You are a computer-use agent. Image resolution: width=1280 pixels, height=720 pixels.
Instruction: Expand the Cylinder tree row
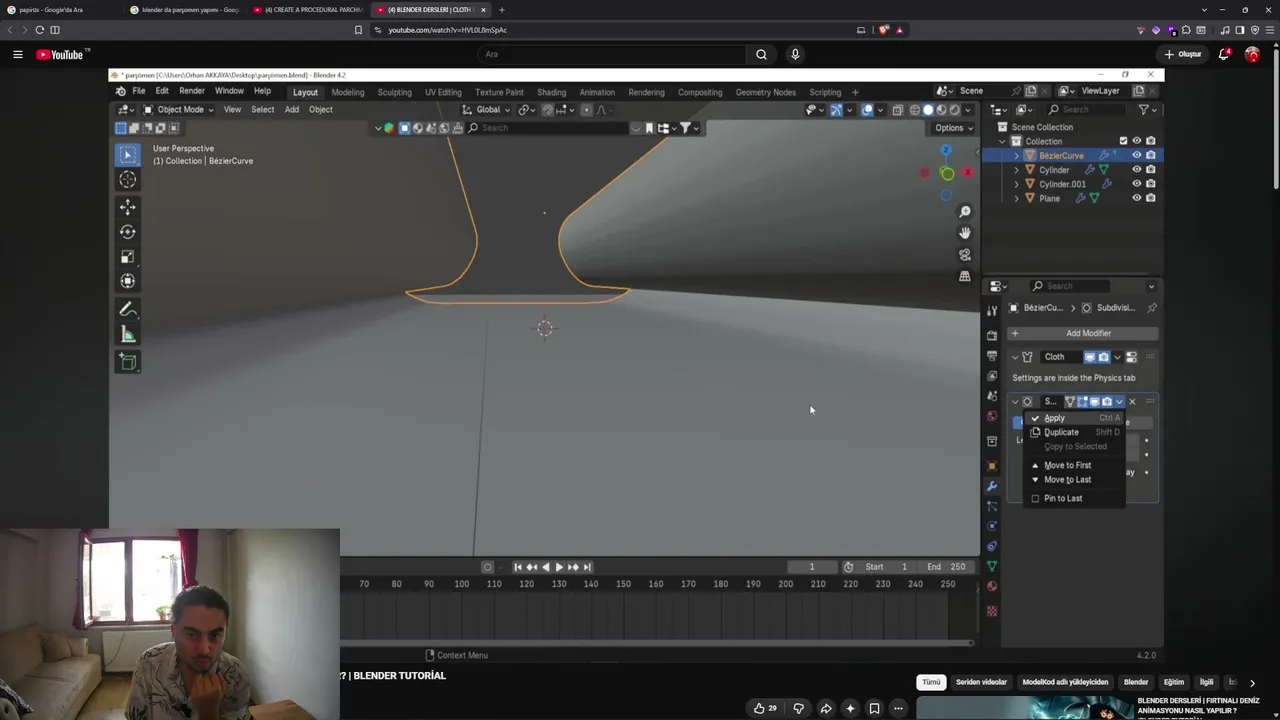coord(1017,170)
